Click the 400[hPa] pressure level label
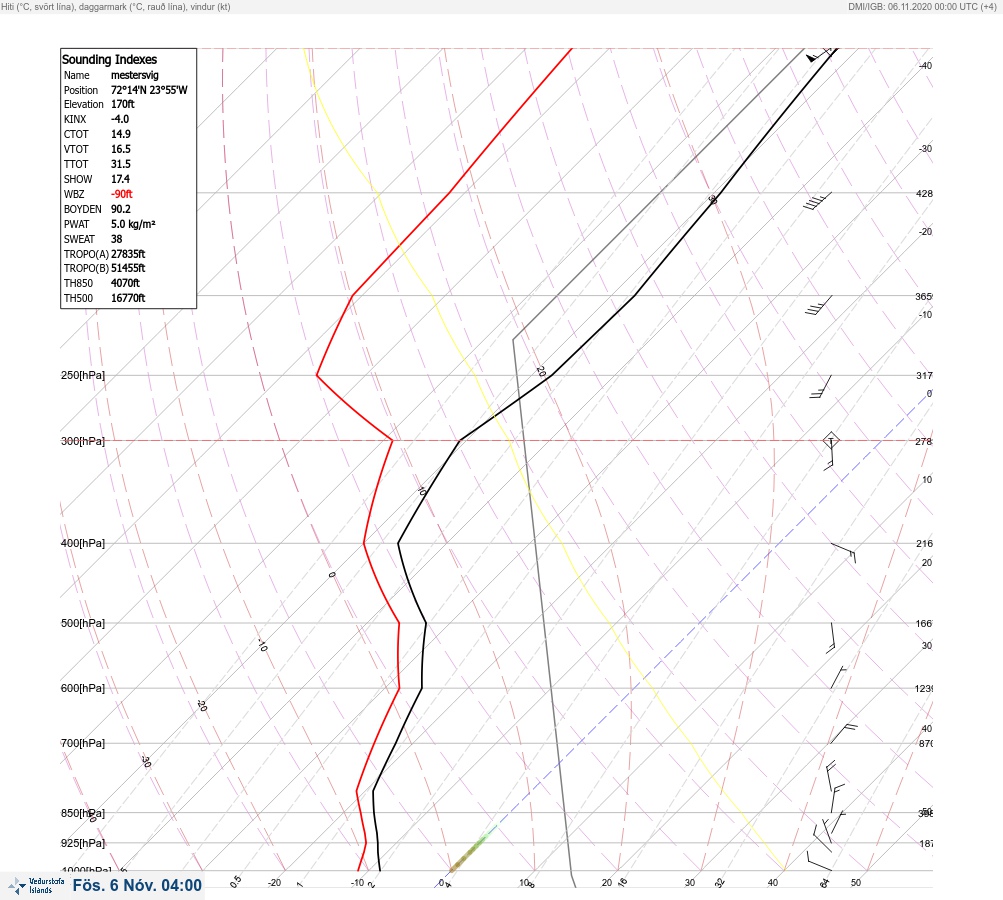Viewport: 1003px width, 900px height. click(x=83, y=543)
